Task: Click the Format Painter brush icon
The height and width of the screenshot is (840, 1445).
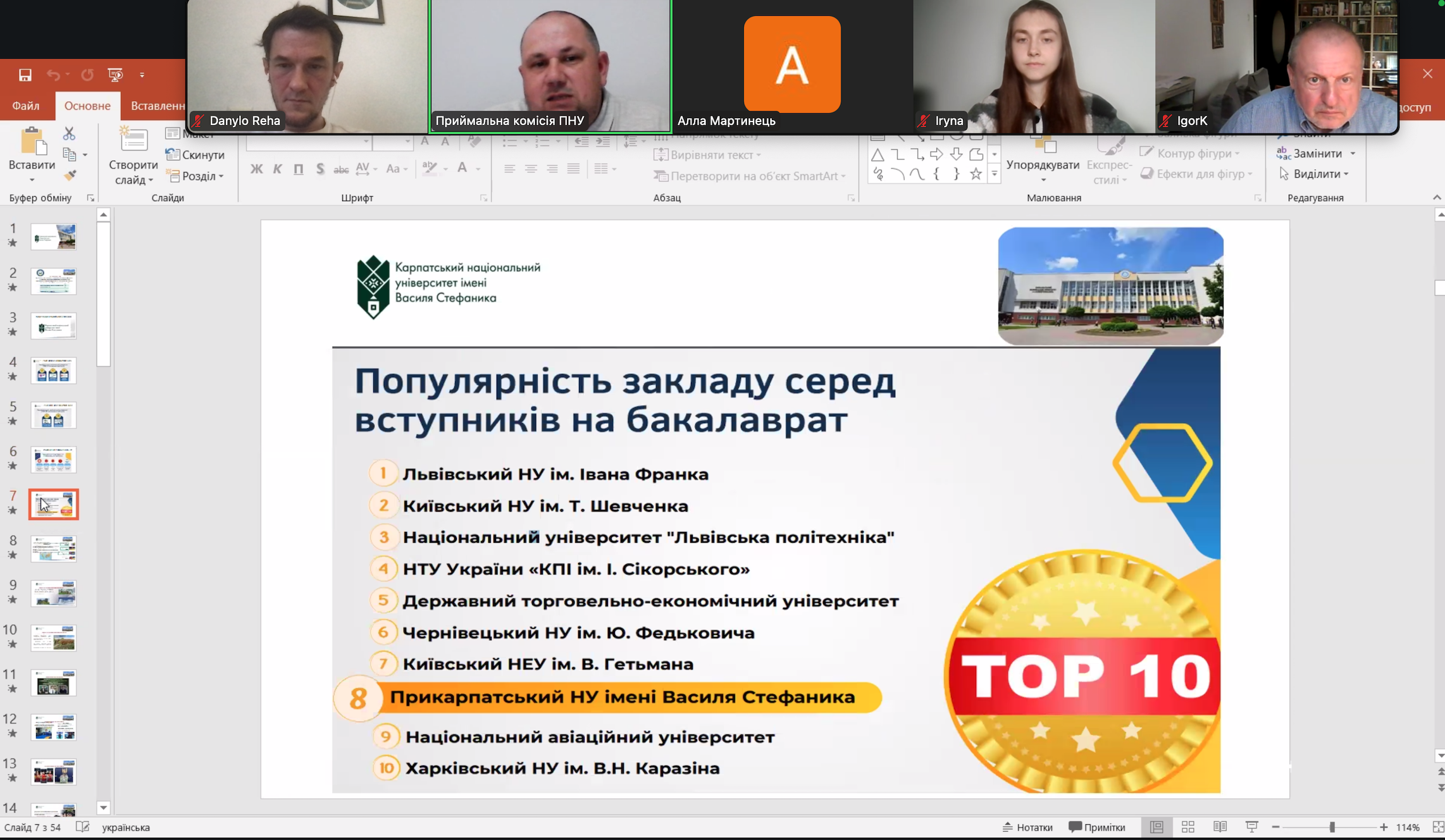Action: click(70, 175)
